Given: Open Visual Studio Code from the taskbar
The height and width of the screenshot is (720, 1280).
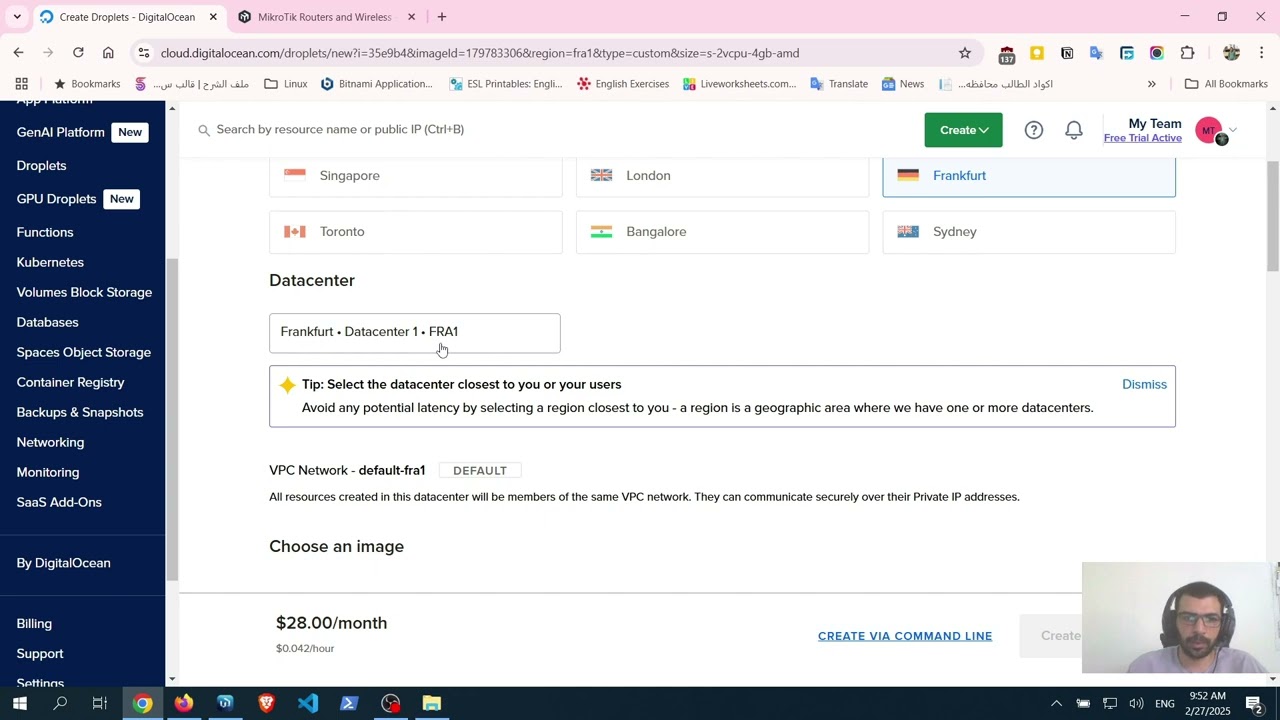Looking at the screenshot, I should (308, 703).
